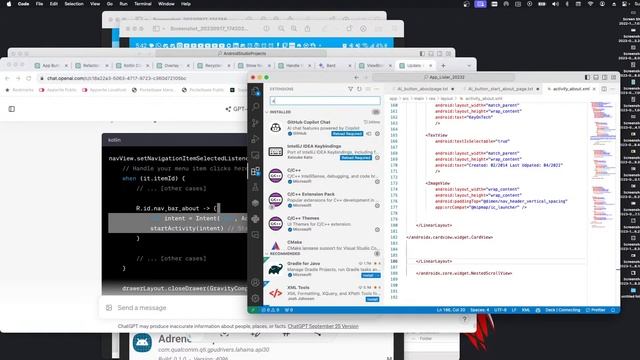Viewport: 640px width, 360px height.
Task: Click UTF-8 encoding in status bar
Action: (500, 310)
